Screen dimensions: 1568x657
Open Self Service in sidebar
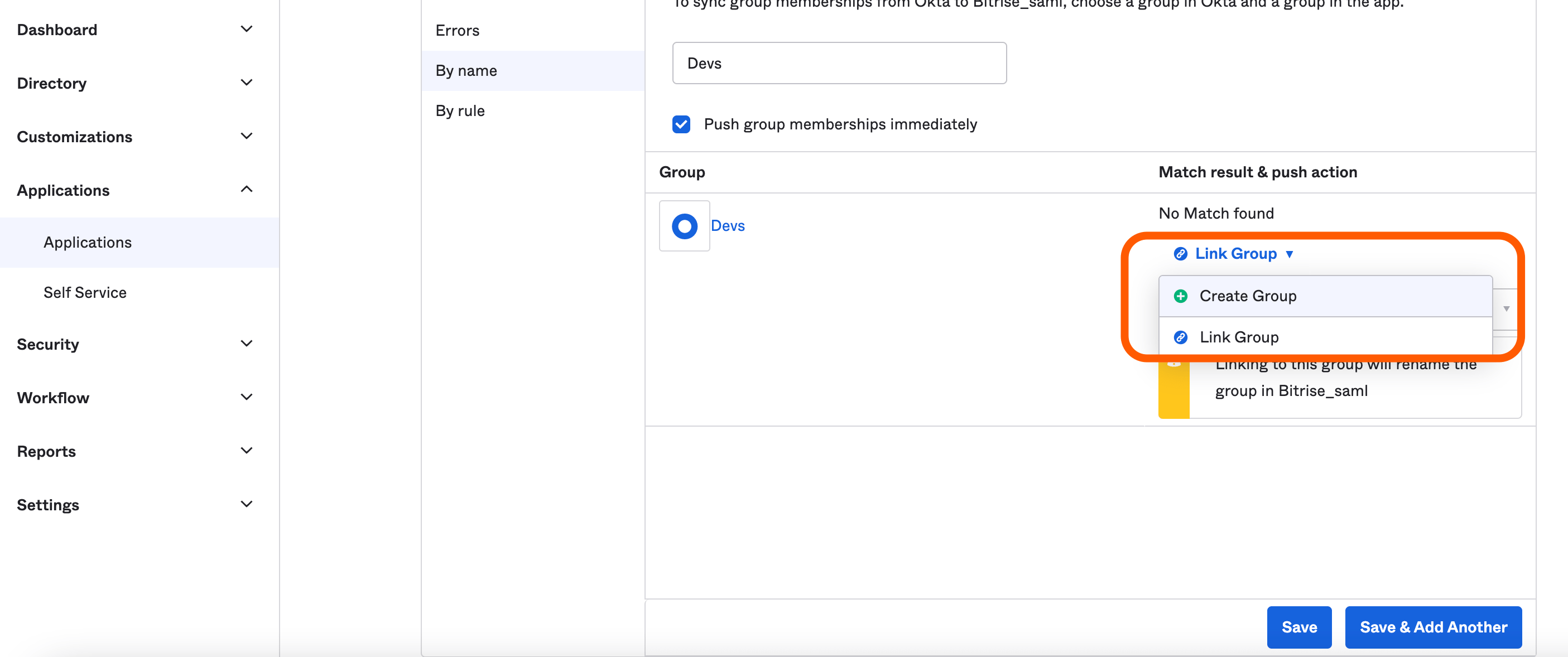click(85, 293)
